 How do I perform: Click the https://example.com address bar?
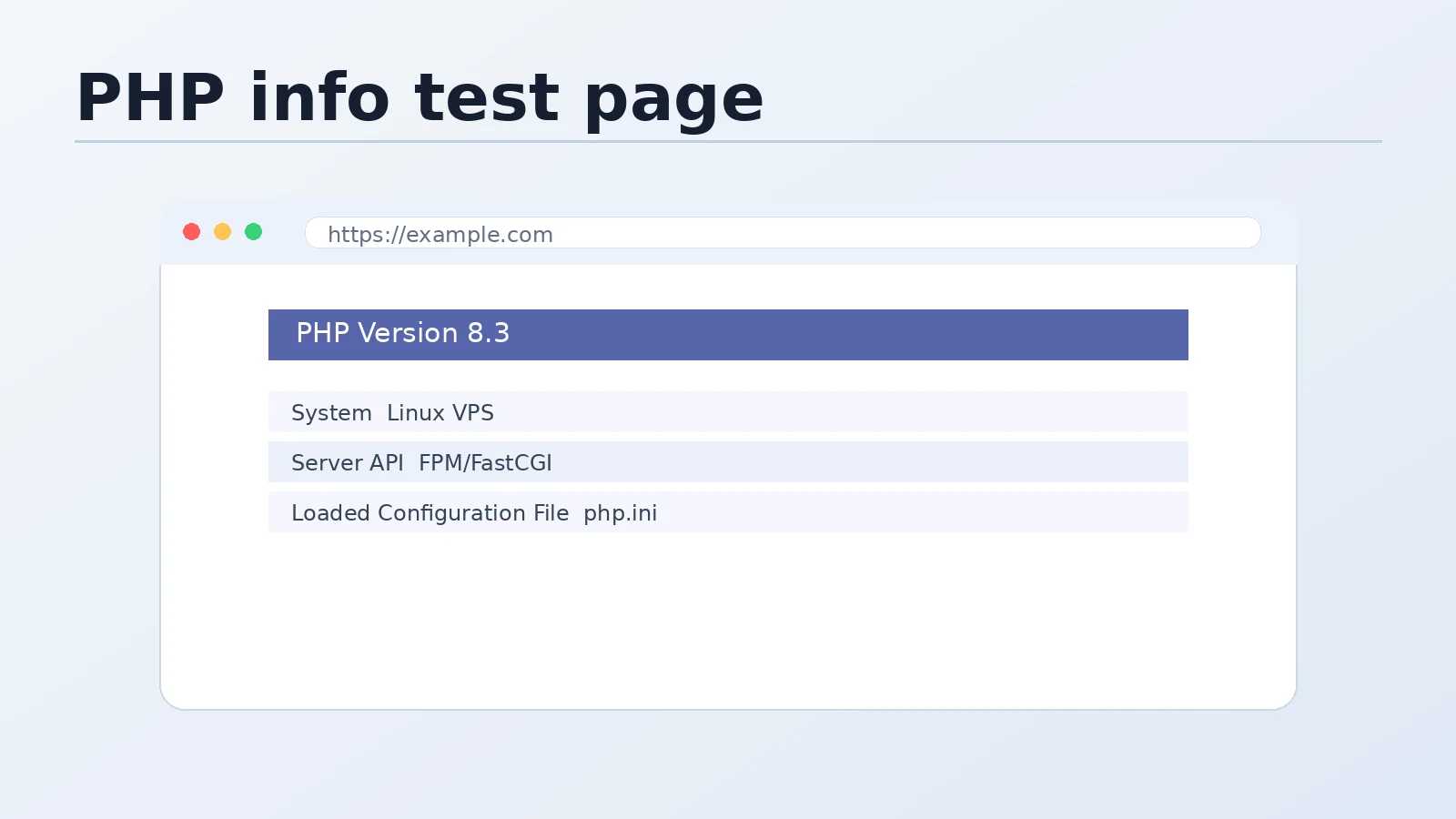(783, 233)
